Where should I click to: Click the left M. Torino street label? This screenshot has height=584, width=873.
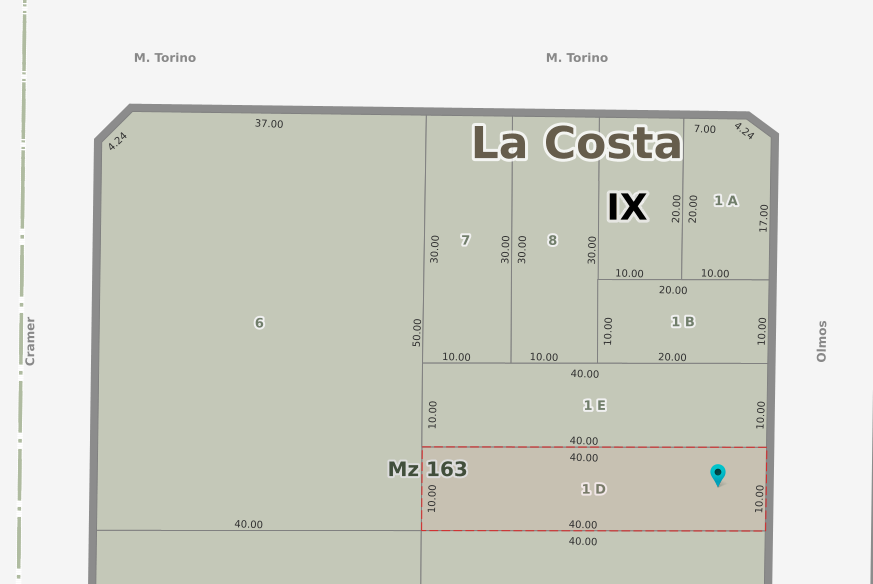click(165, 58)
